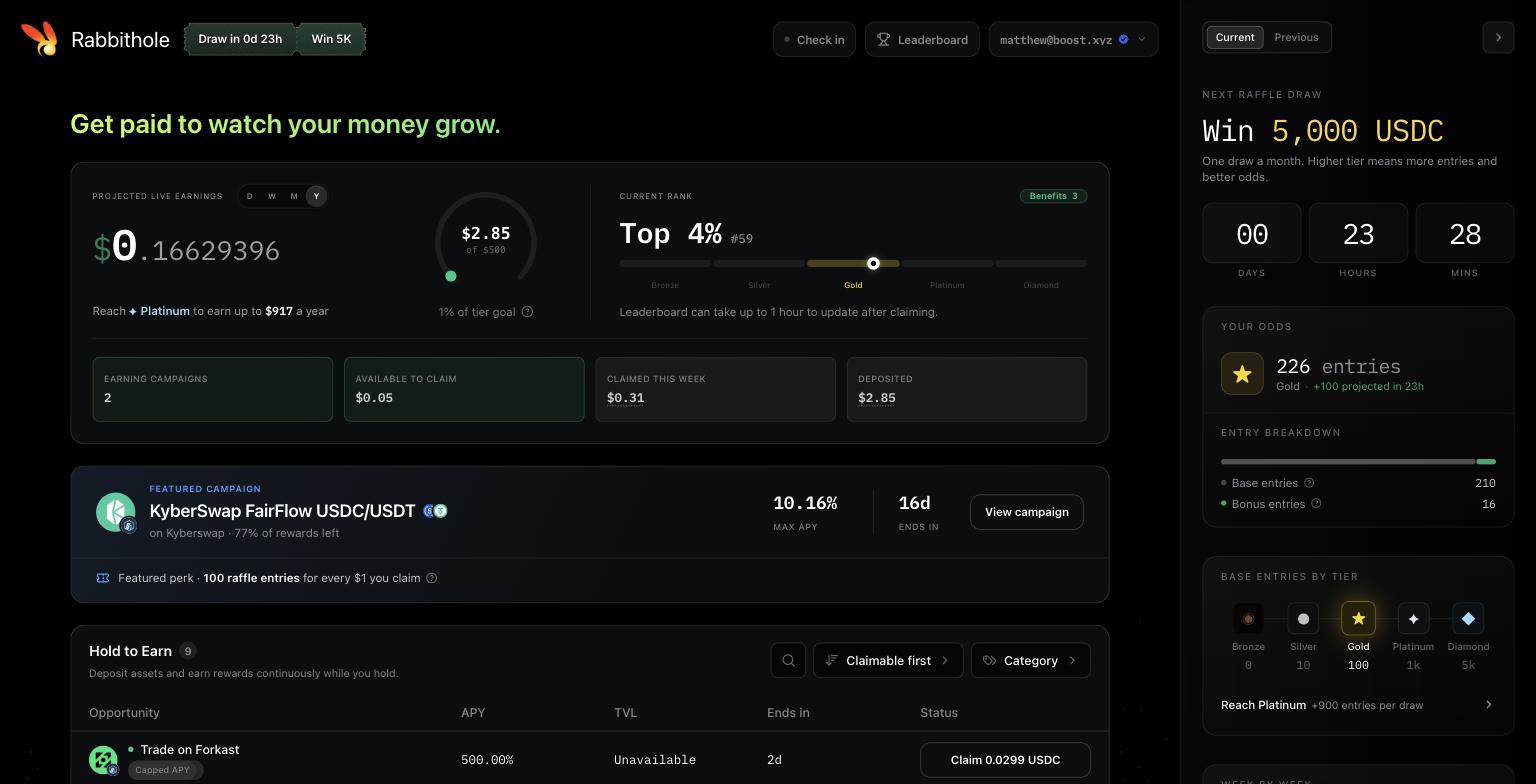
Task: Click the KyberSwap campaign logo
Action: tap(116, 512)
